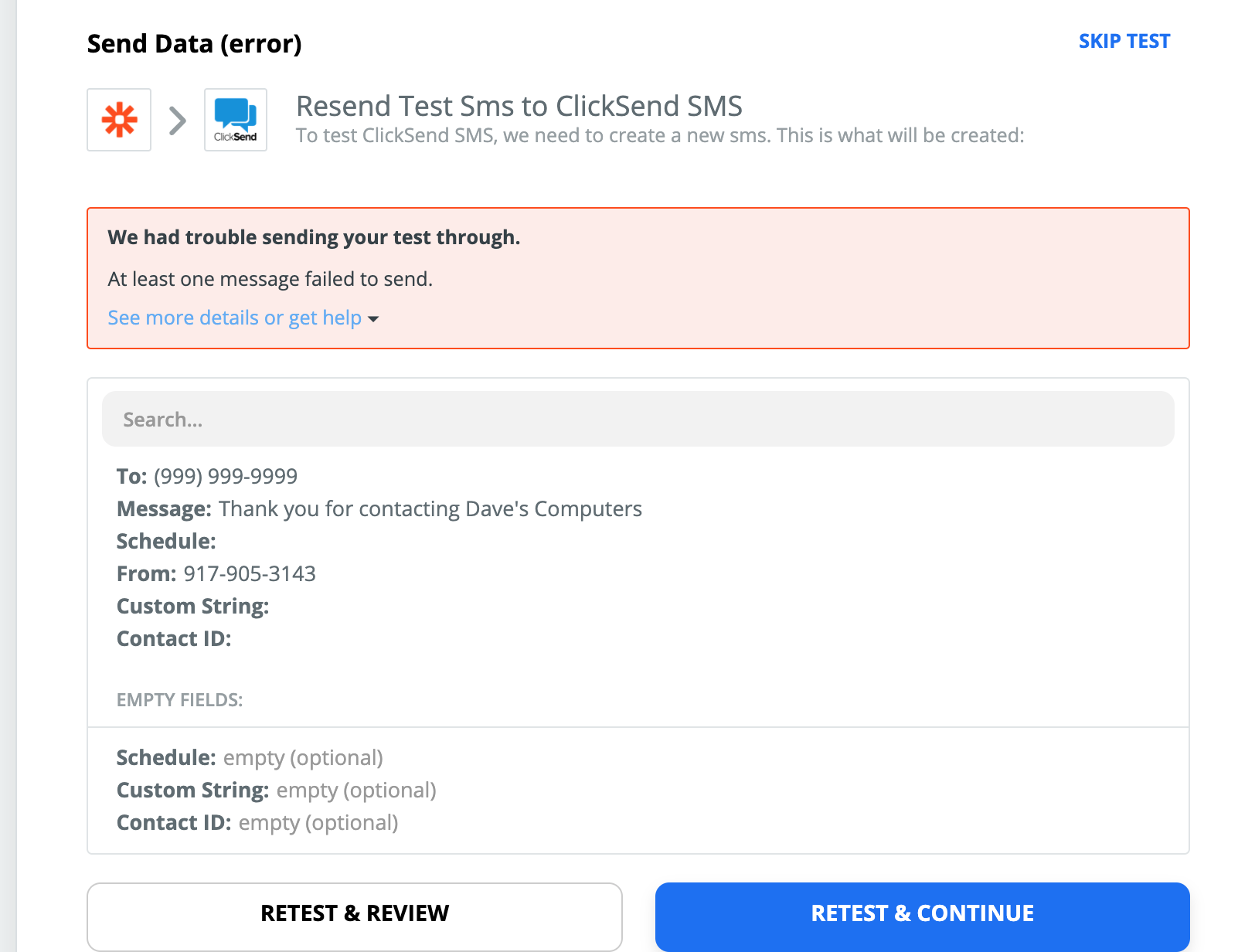1238x952 pixels.
Task: Click the Schedule field label
Action: [166, 541]
